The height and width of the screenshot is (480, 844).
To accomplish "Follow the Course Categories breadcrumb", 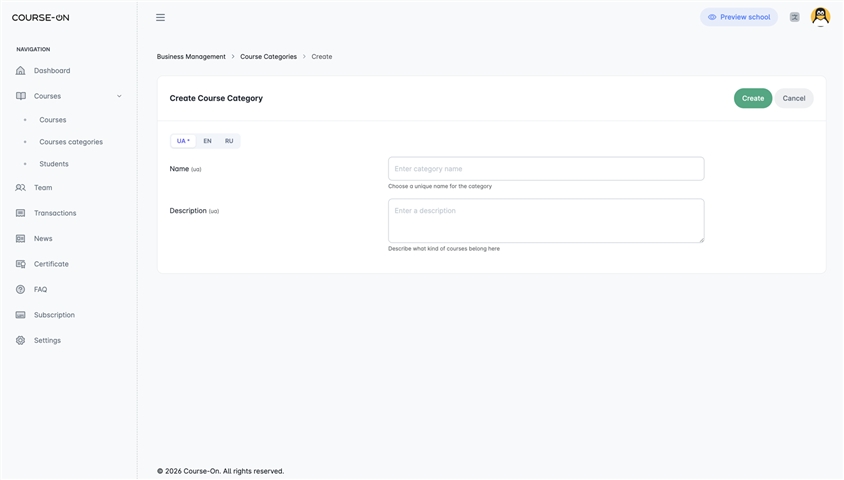I will click(268, 57).
